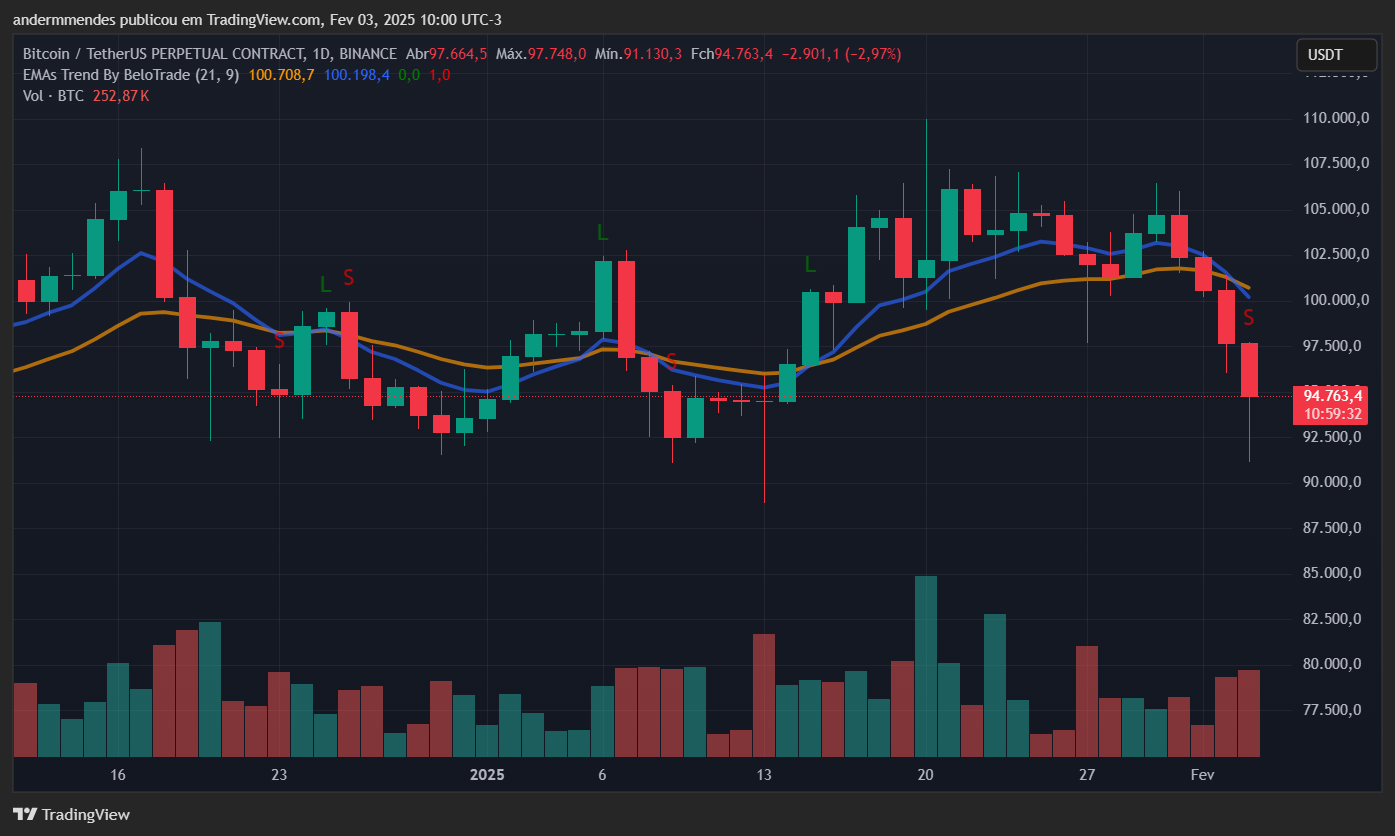Click the 97.500,0 price axis label
This screenshot has width=1395, height=836.
point(1334,346)
